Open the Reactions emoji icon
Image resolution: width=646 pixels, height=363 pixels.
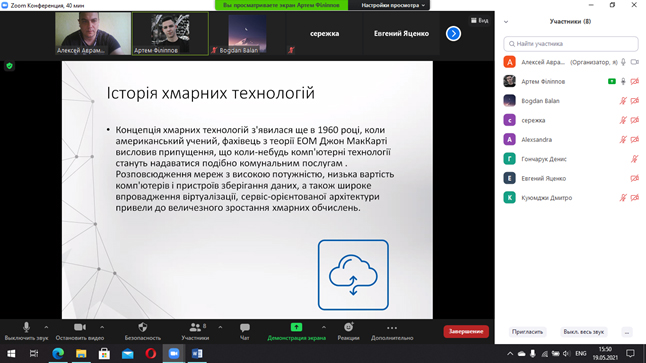pos(349,327)
